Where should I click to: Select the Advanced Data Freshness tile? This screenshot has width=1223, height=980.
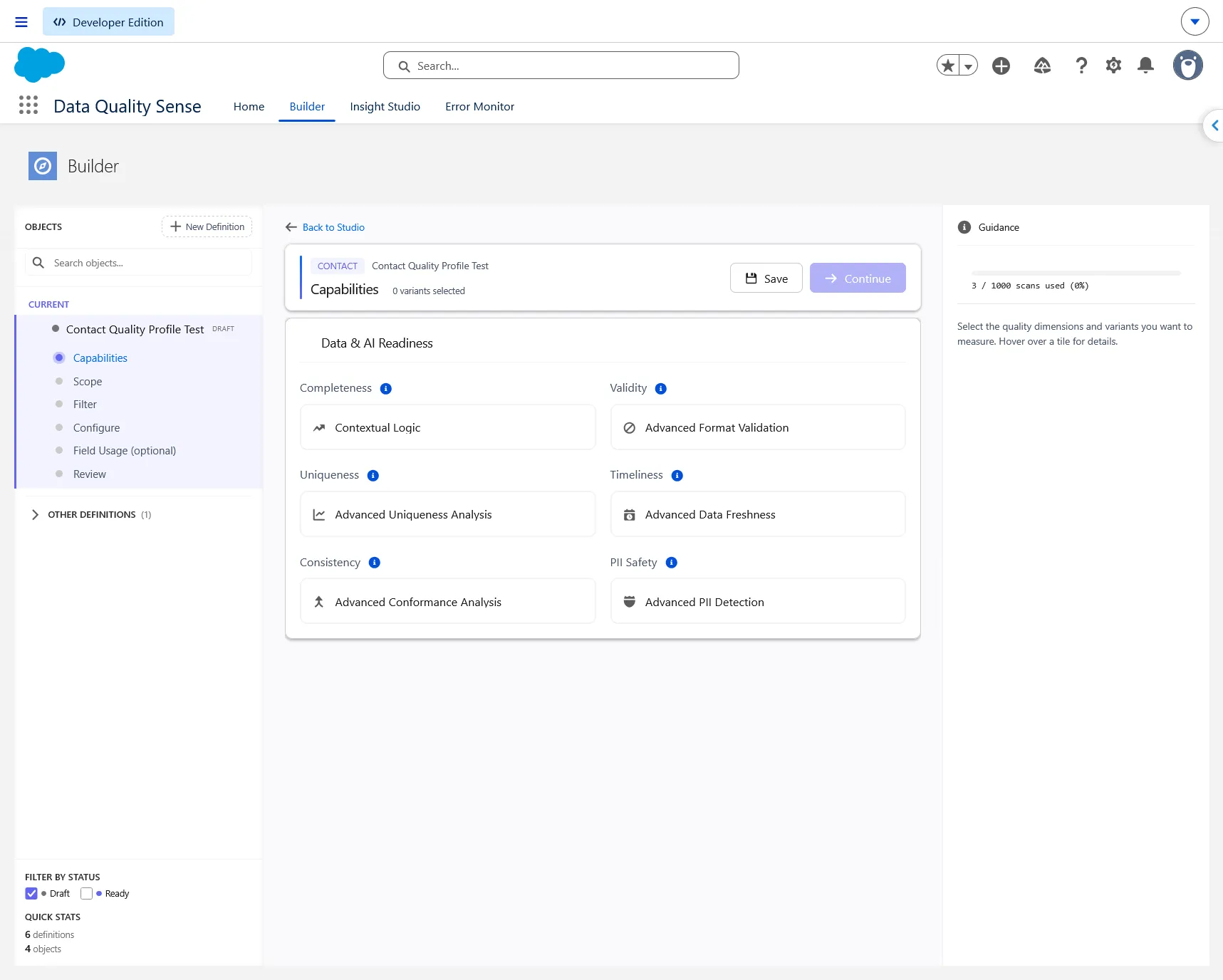click(758, 514)
